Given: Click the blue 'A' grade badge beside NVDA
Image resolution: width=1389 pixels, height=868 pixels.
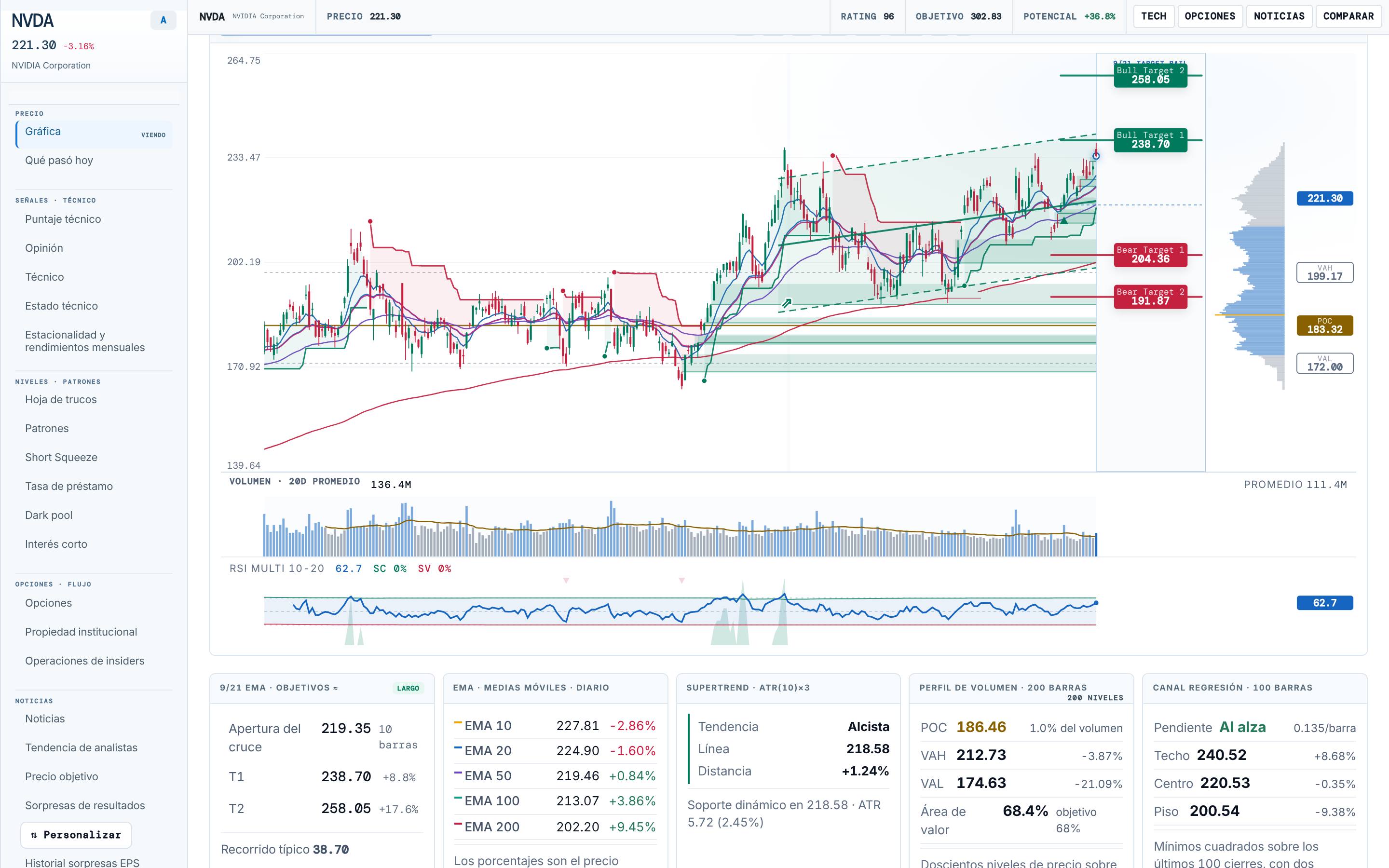Looking at the screenshot, I should (x=163, y=20).
